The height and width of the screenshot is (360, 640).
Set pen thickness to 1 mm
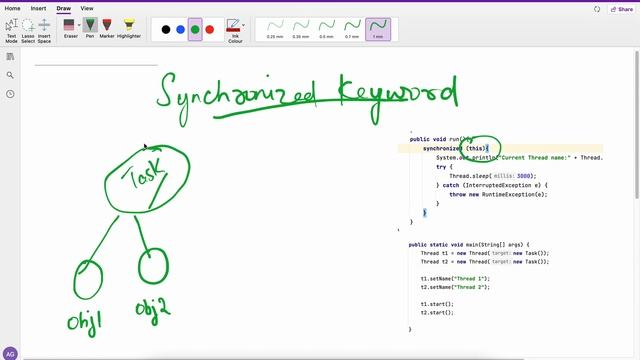(378, 29)
